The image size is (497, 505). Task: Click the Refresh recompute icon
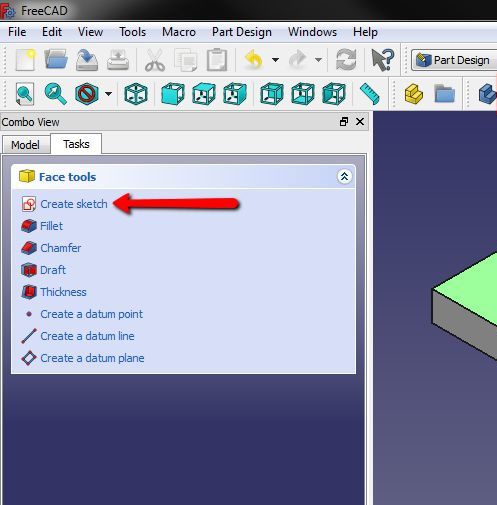[346, 60]
